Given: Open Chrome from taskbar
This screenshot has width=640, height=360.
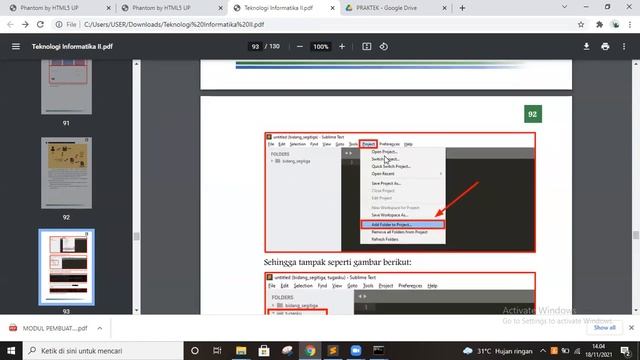Looking at the screenshot, I should 310,351.
